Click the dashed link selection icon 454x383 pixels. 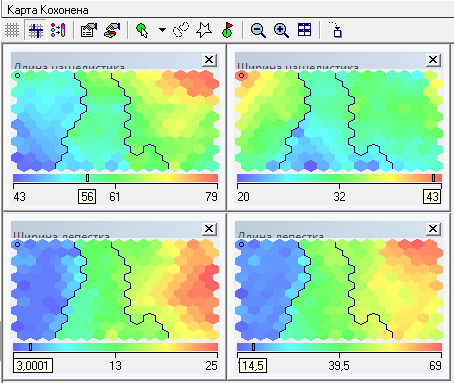tap(181, 30)
